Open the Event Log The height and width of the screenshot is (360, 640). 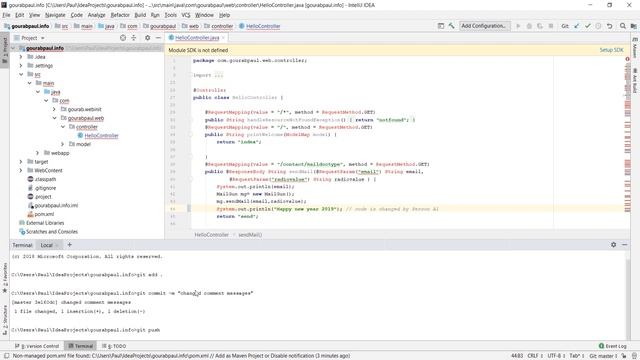612,346
